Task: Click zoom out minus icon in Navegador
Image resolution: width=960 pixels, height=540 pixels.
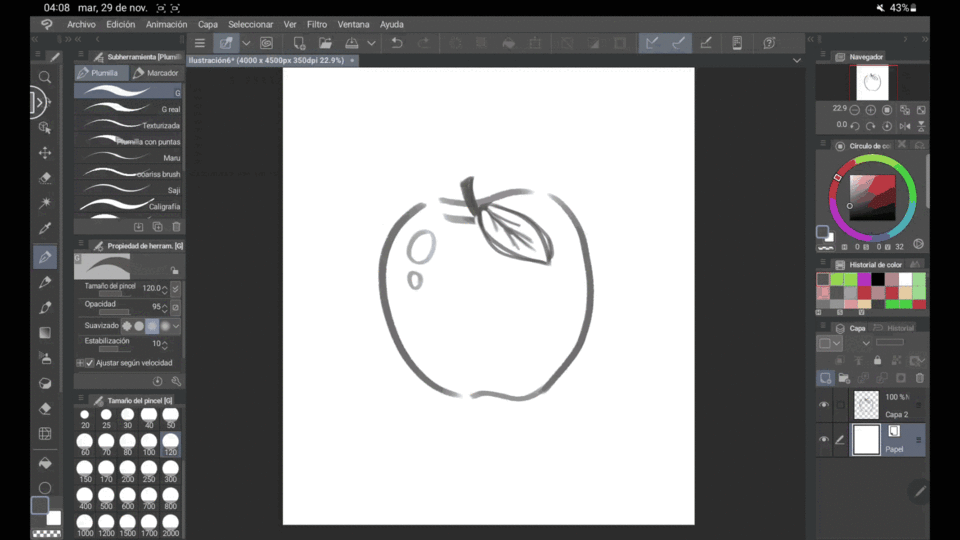Action: [855, 110]
